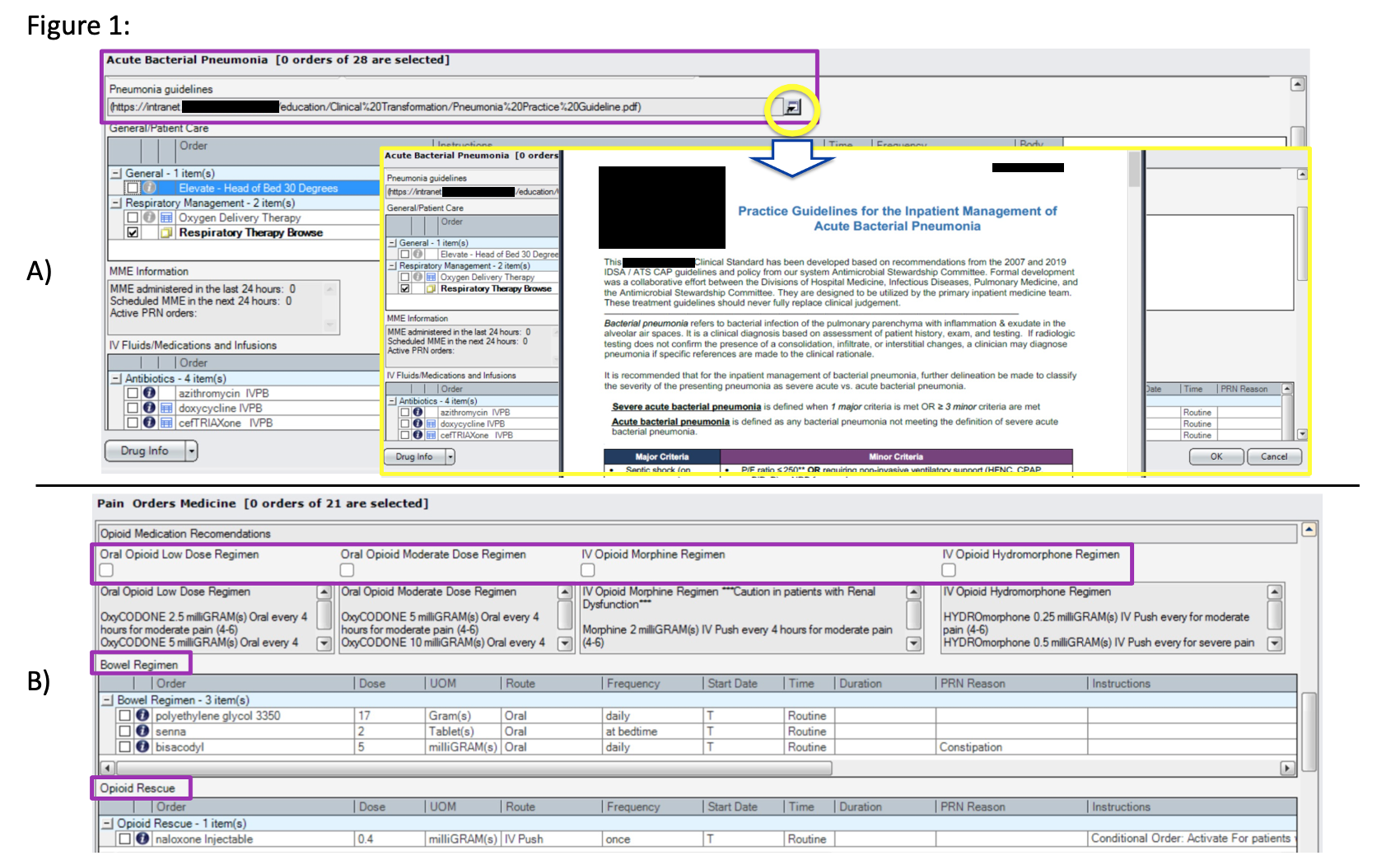
Task: Open the Pneumonia guidelines link icon
Action: tap(792, 107)
